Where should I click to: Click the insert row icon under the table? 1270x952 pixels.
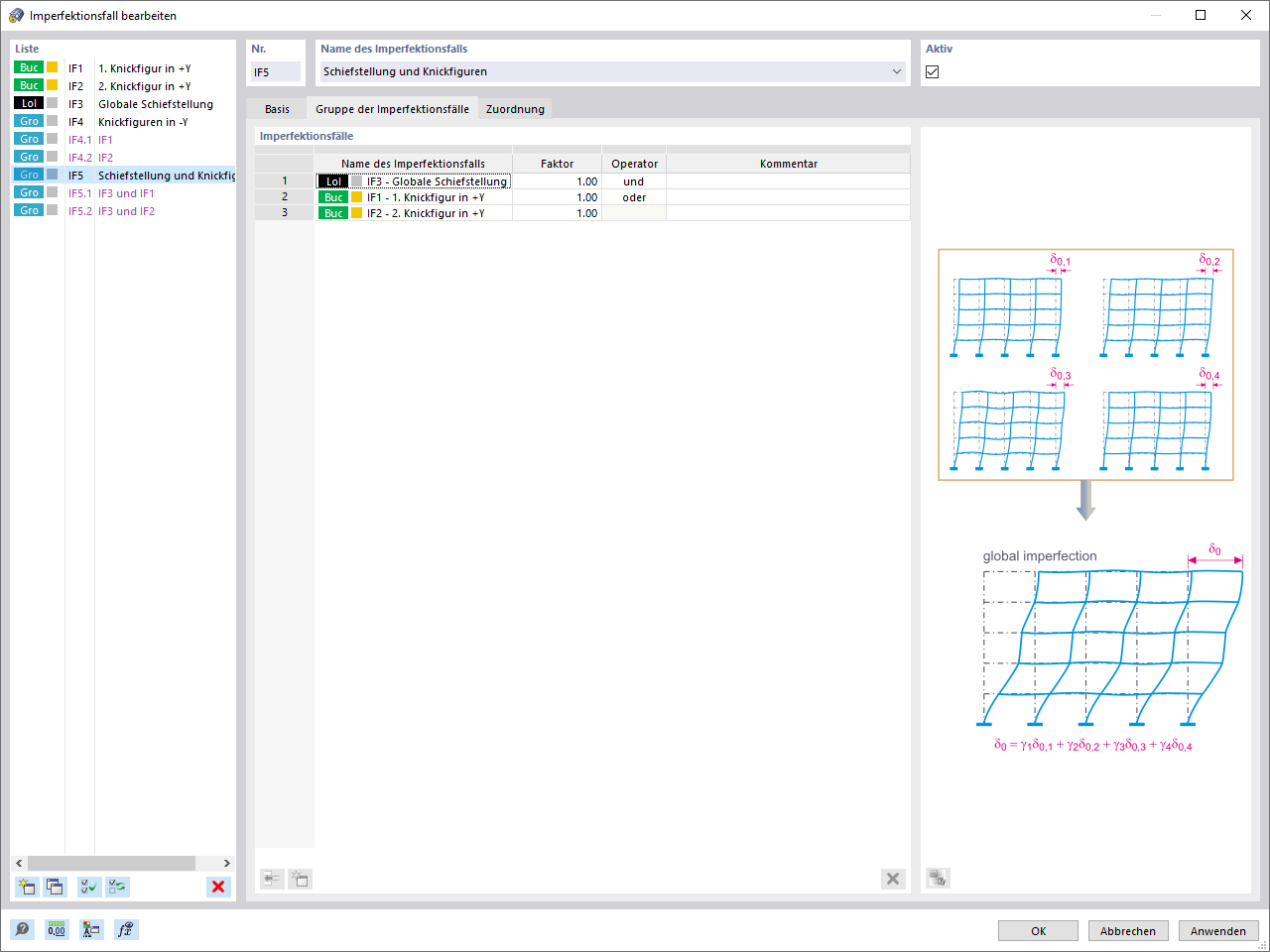tap(272, 879)
